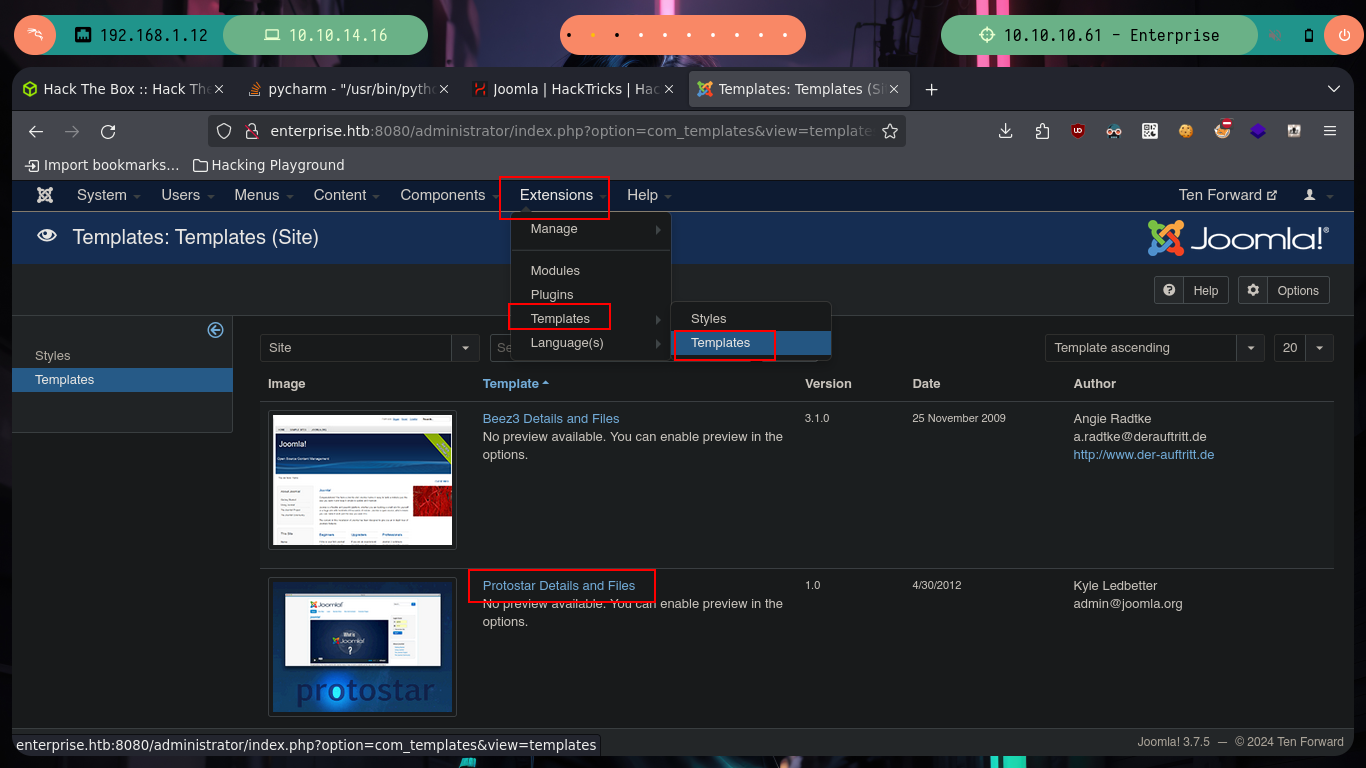The height and width of the screenshot is (768, 1366).
Task: Open the Hacking Playground bookmark folder
Action: pos(268,165)
